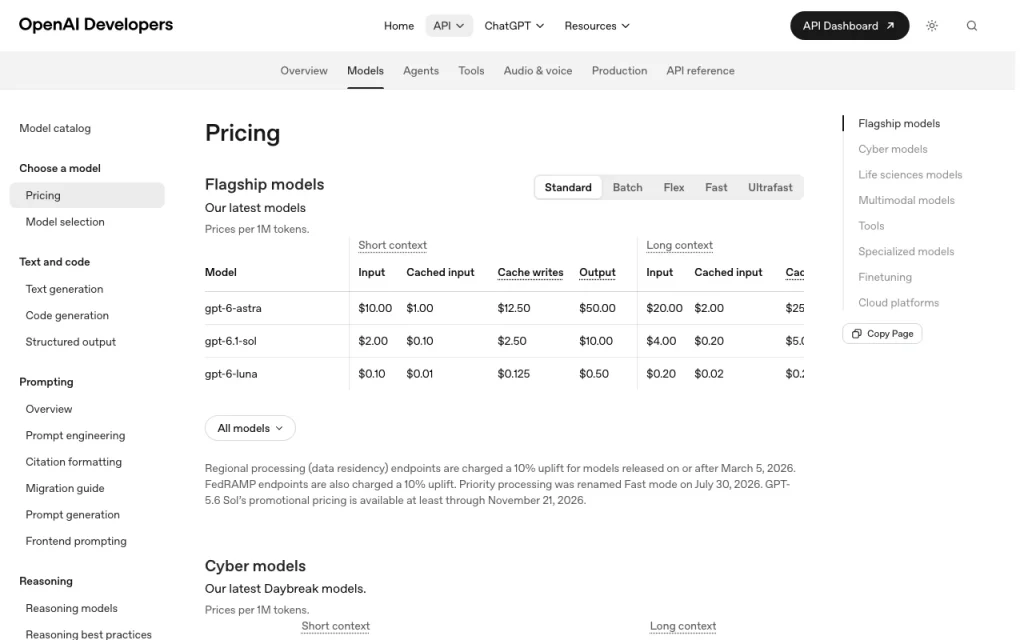The width and height of the screenshot is (1024, 640).
Task: Go to API reference tab
Action: point(700,71)
